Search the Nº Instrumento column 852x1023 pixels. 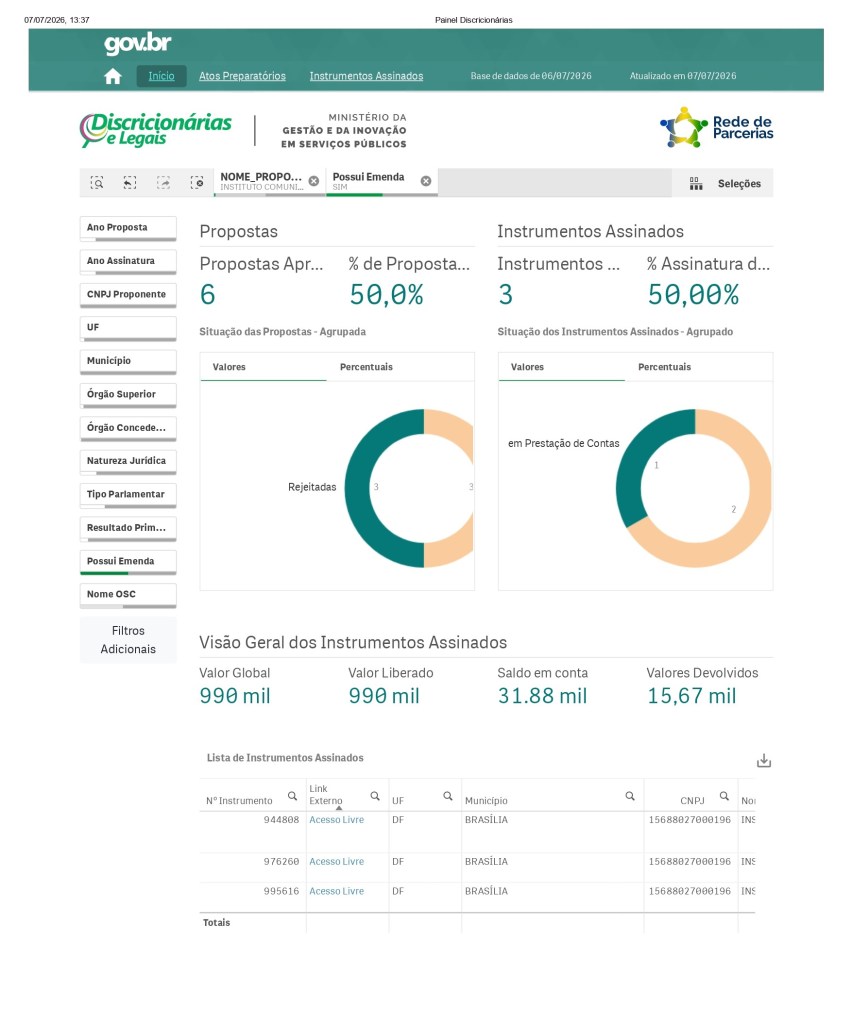point(292,796)
